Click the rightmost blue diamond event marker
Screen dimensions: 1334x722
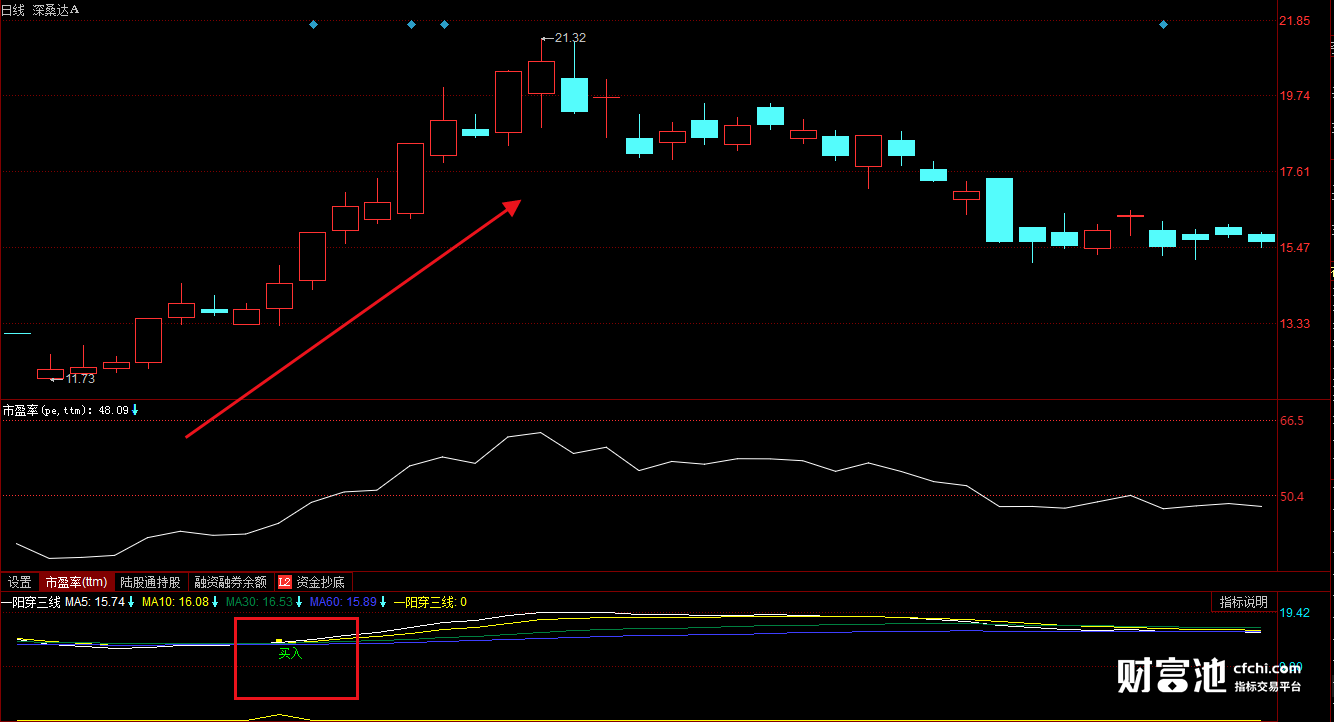click(x=1163, y=24)
